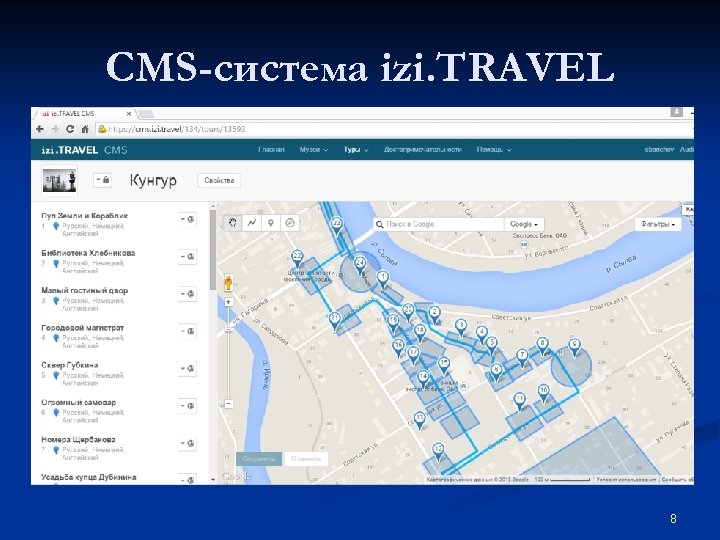720x540 pixels.
Task: Click map marker number 7
Action: click(x=522, y=357)
